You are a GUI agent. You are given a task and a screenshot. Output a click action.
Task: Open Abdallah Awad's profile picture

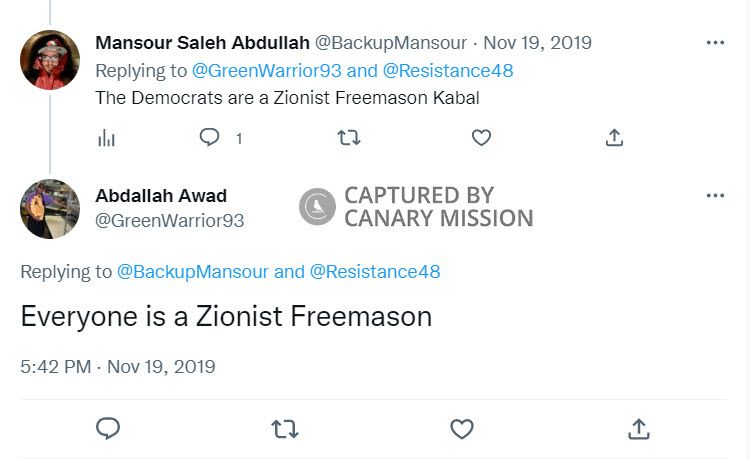pos(50,209)
